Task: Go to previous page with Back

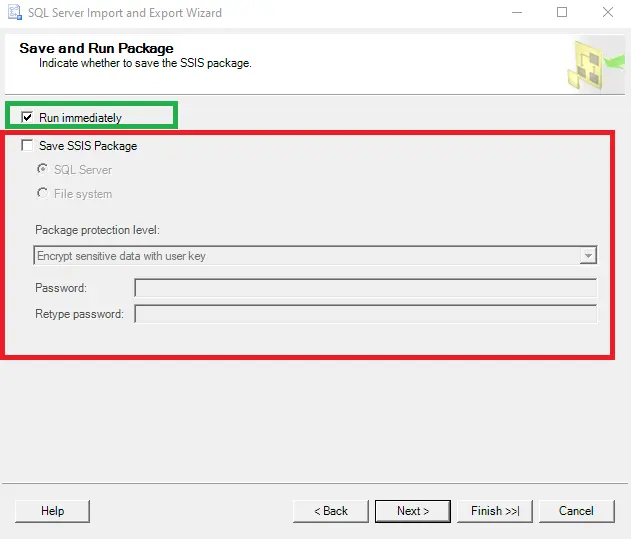Action: pyautogui.click(x=331, y=511)
